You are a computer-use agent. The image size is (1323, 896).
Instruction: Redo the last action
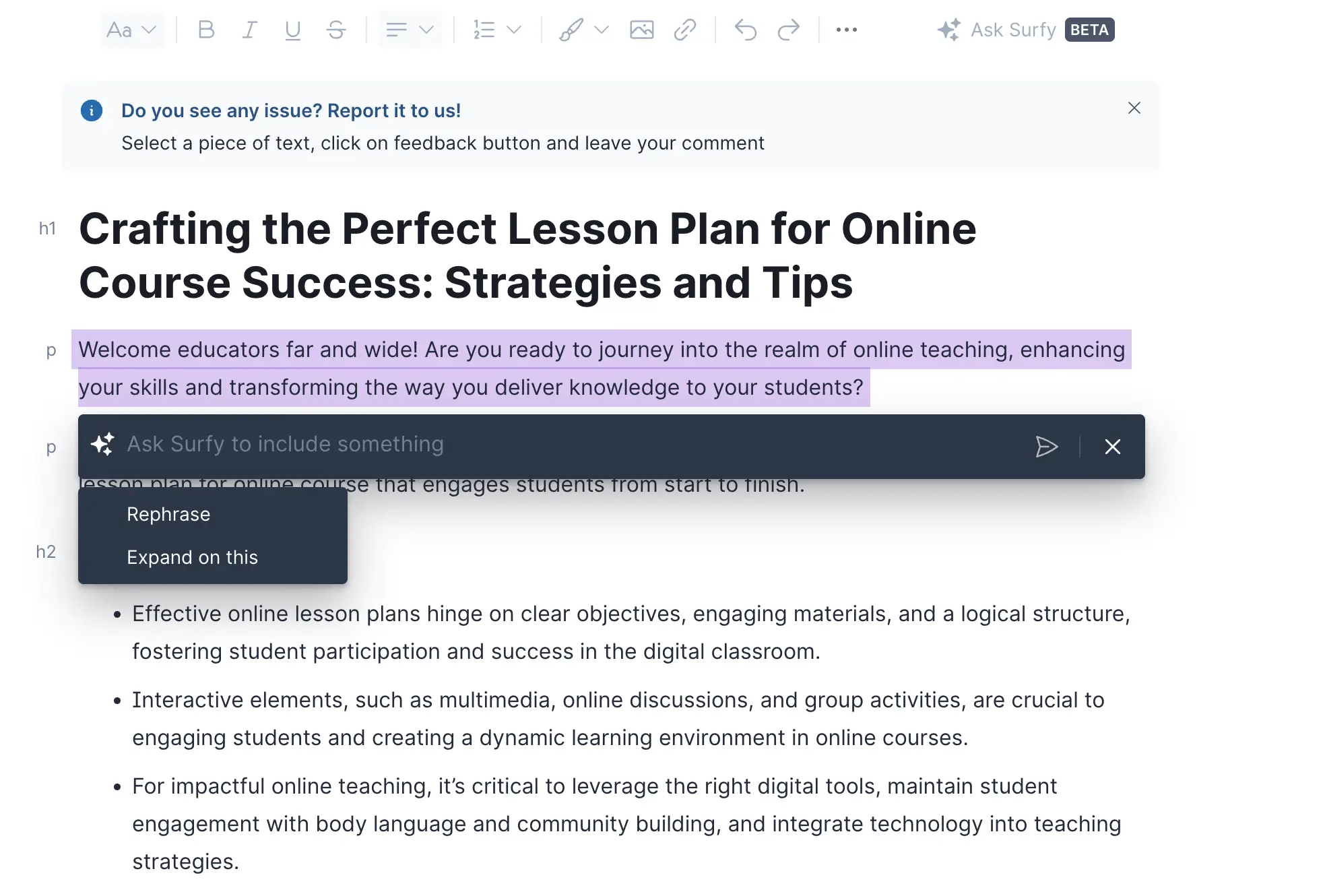tap(788, 30)
